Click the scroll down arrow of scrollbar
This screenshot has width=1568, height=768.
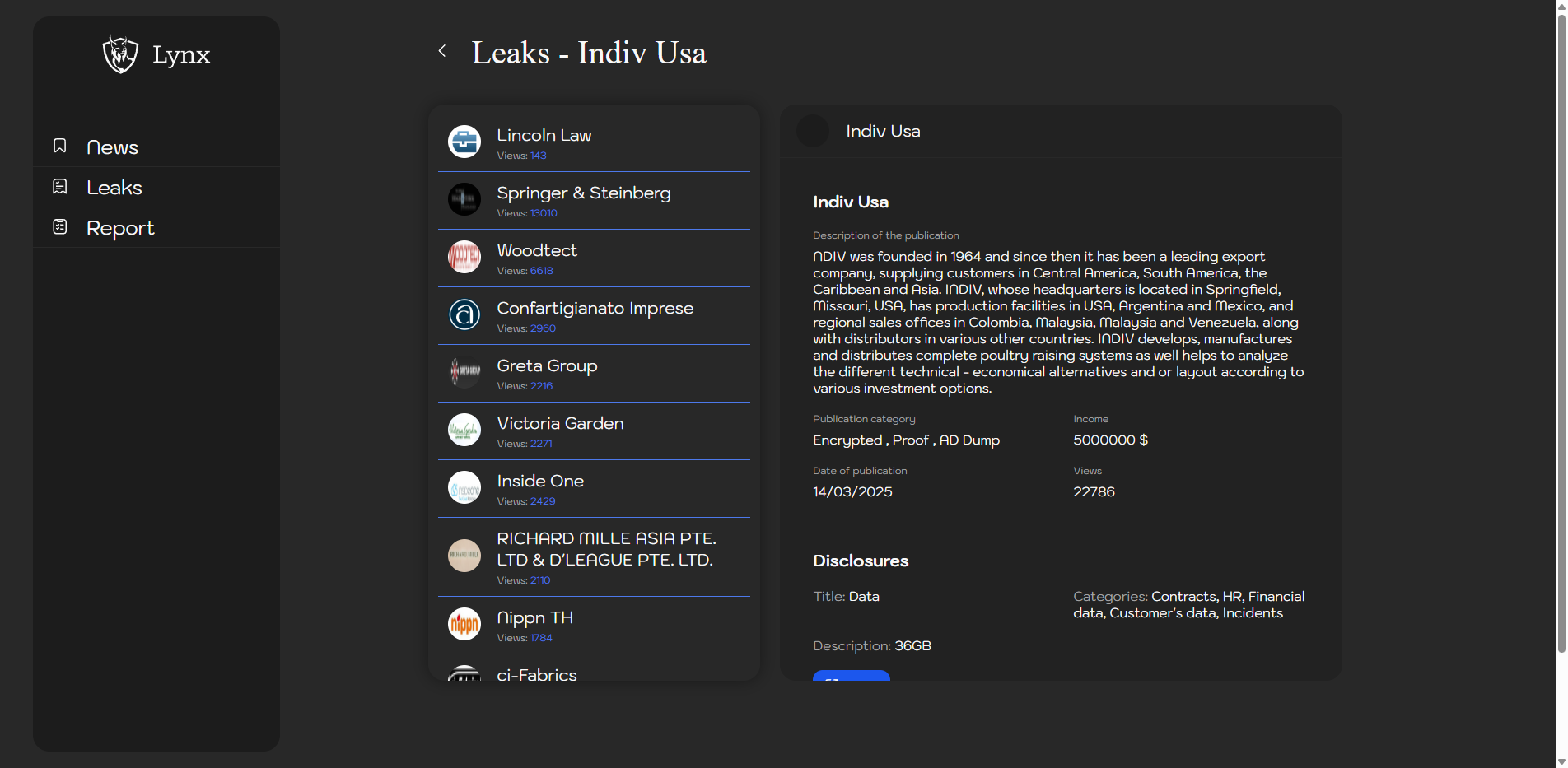[1561, 761]
